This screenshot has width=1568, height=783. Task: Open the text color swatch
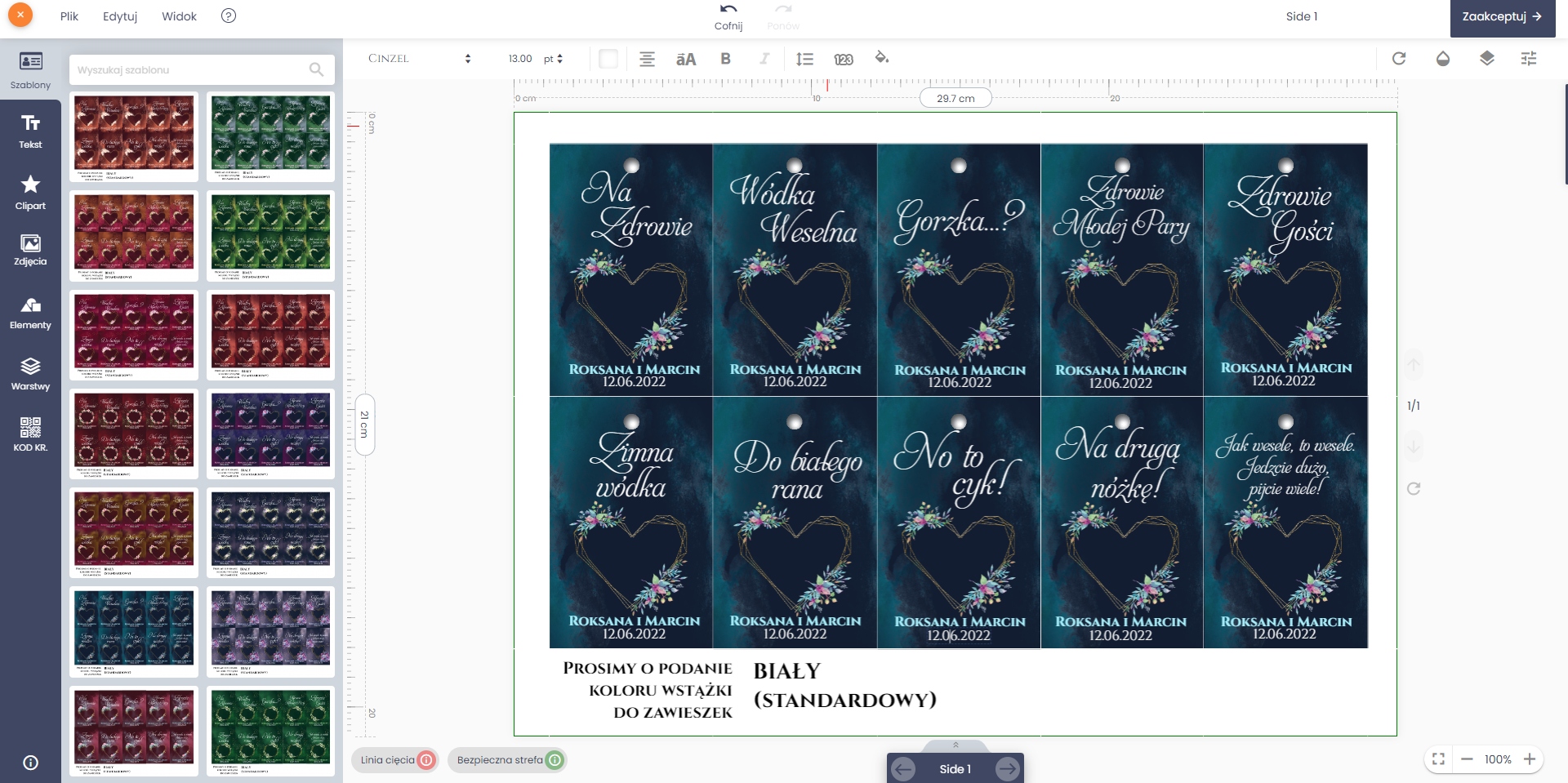(608, 59)
